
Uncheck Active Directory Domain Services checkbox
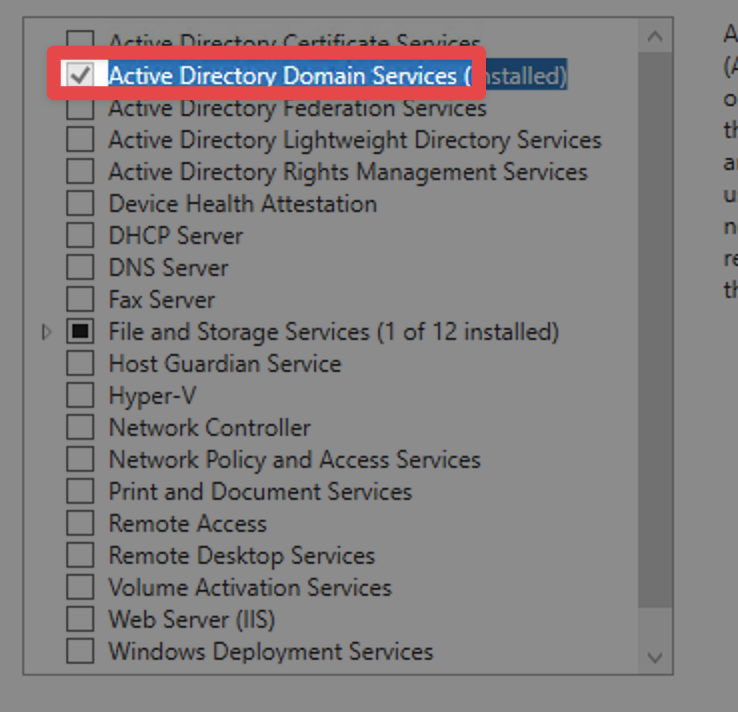[80, 75]
